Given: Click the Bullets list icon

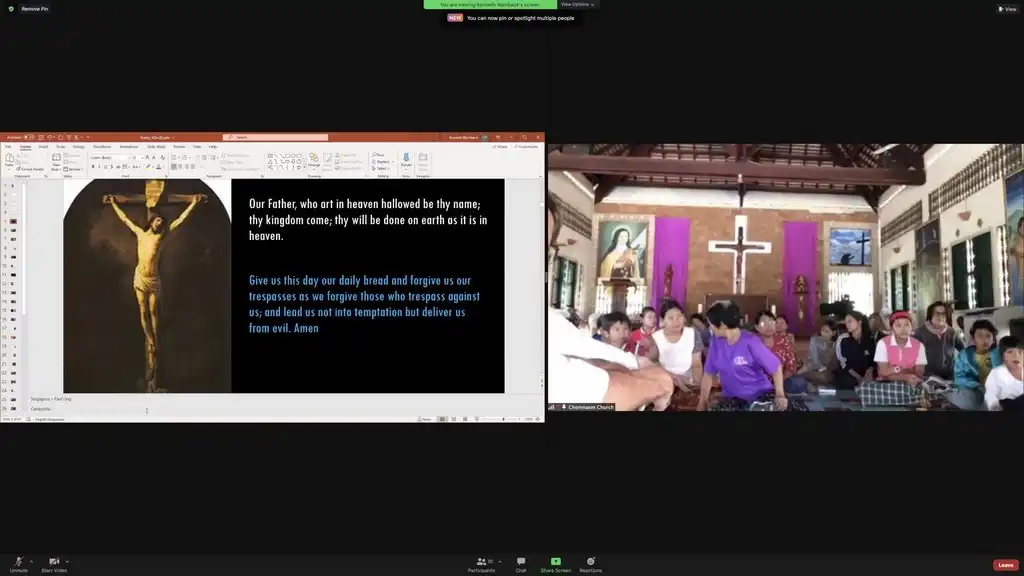Looking at the screenshot, I should 174,157.
